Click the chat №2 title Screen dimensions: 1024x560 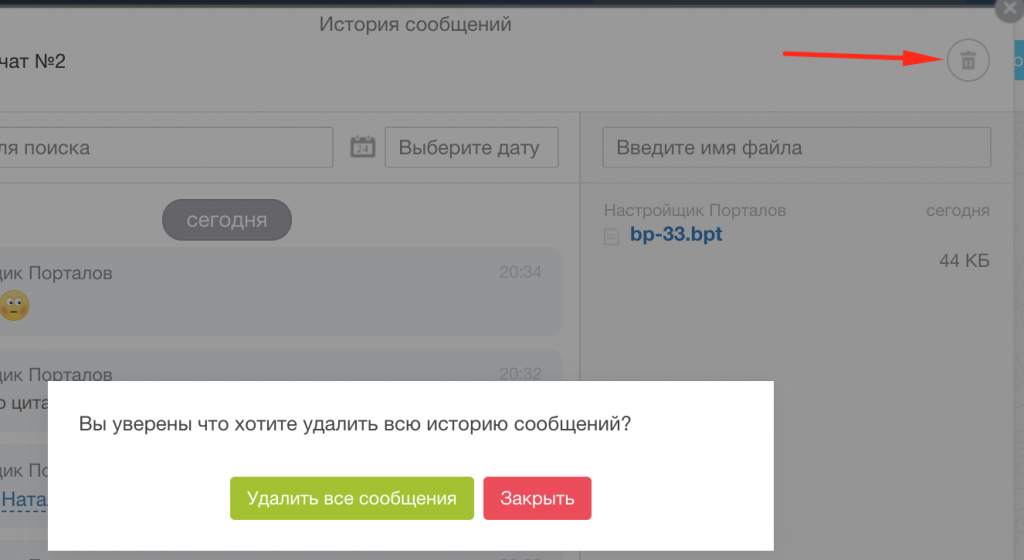point(33,61)
